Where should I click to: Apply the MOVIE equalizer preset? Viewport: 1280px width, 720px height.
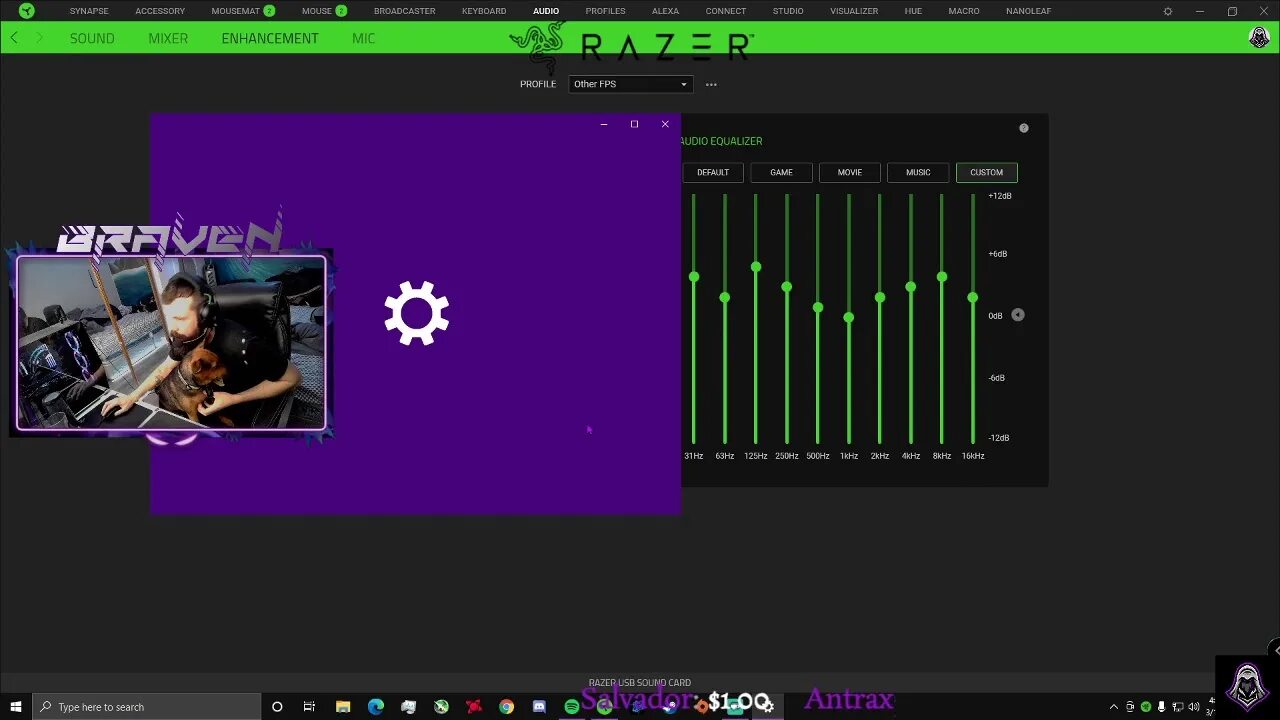(x=850, y=172)
